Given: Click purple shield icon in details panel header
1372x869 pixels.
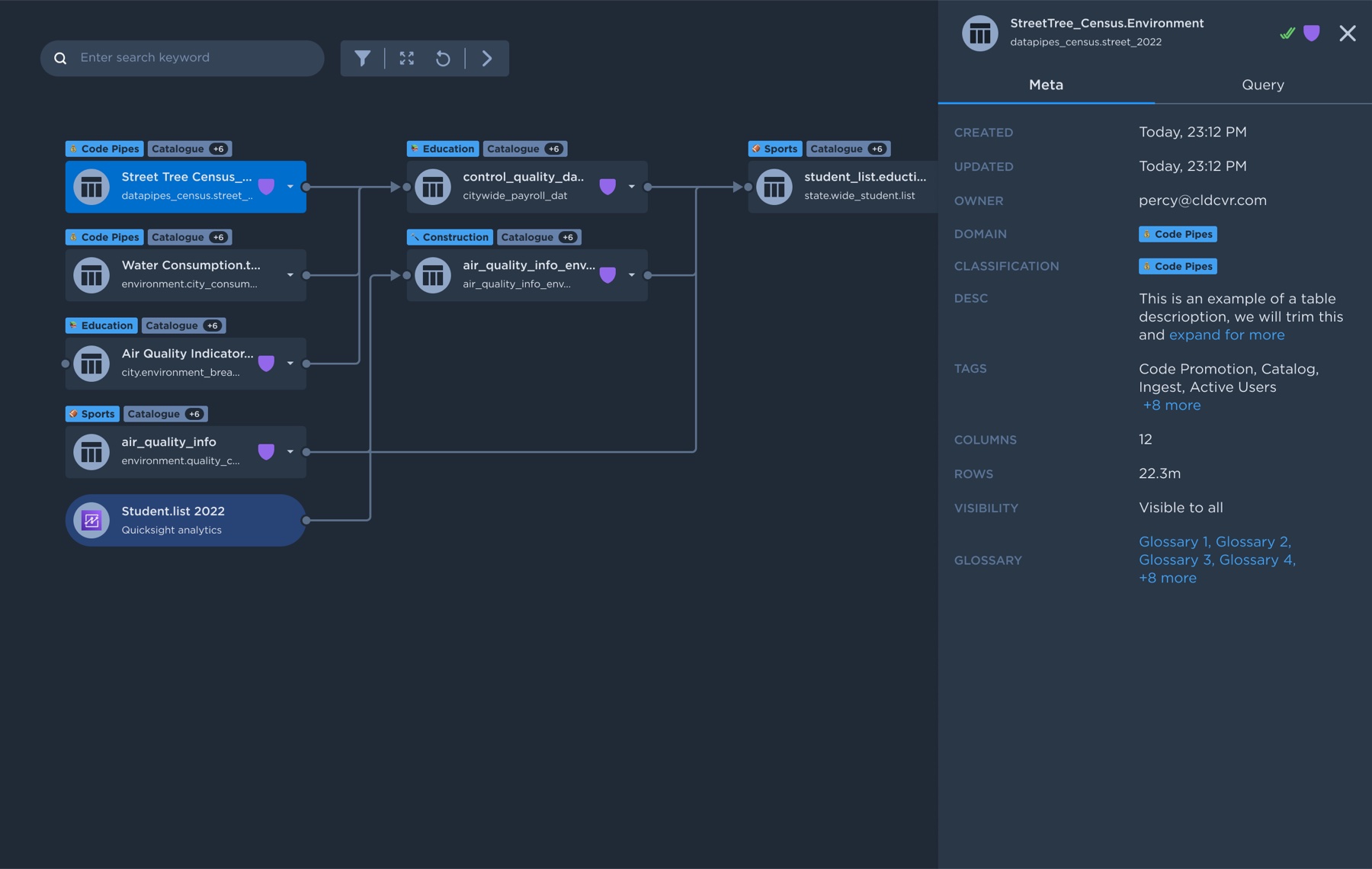Looking at the screenshot, I should (x=1312, y=33).
